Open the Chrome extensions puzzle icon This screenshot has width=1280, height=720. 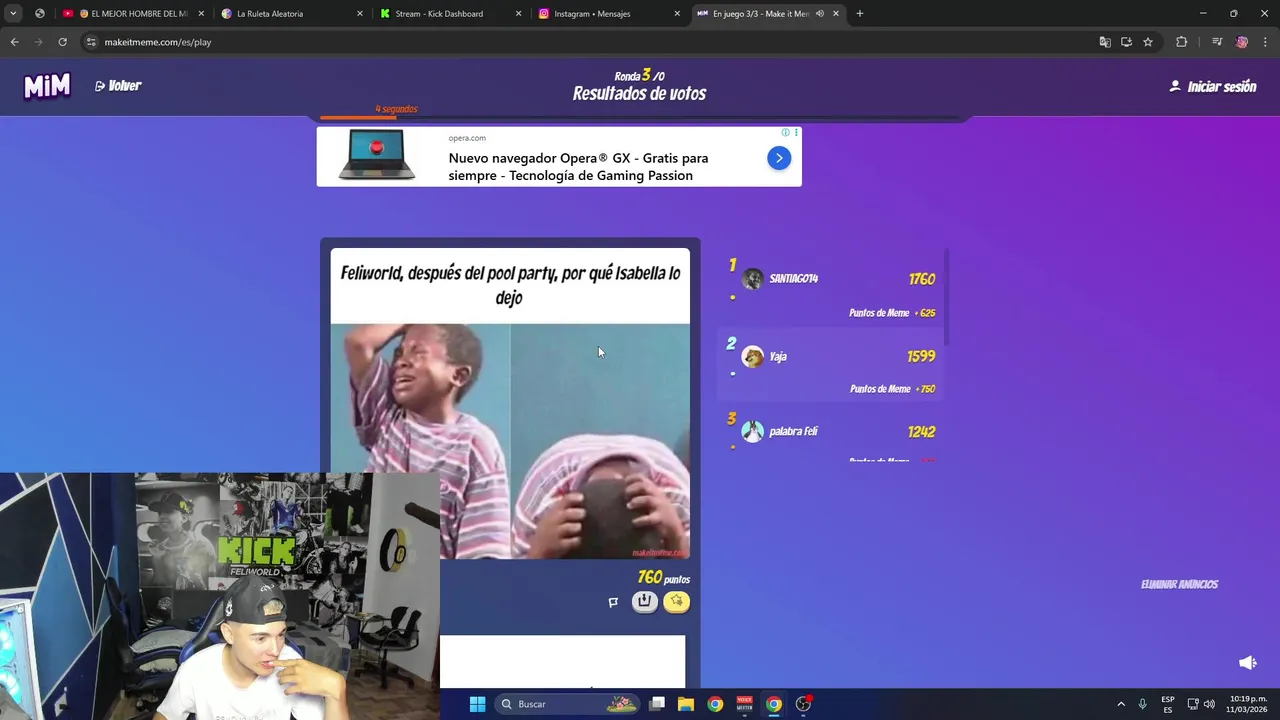[1181, 42]
